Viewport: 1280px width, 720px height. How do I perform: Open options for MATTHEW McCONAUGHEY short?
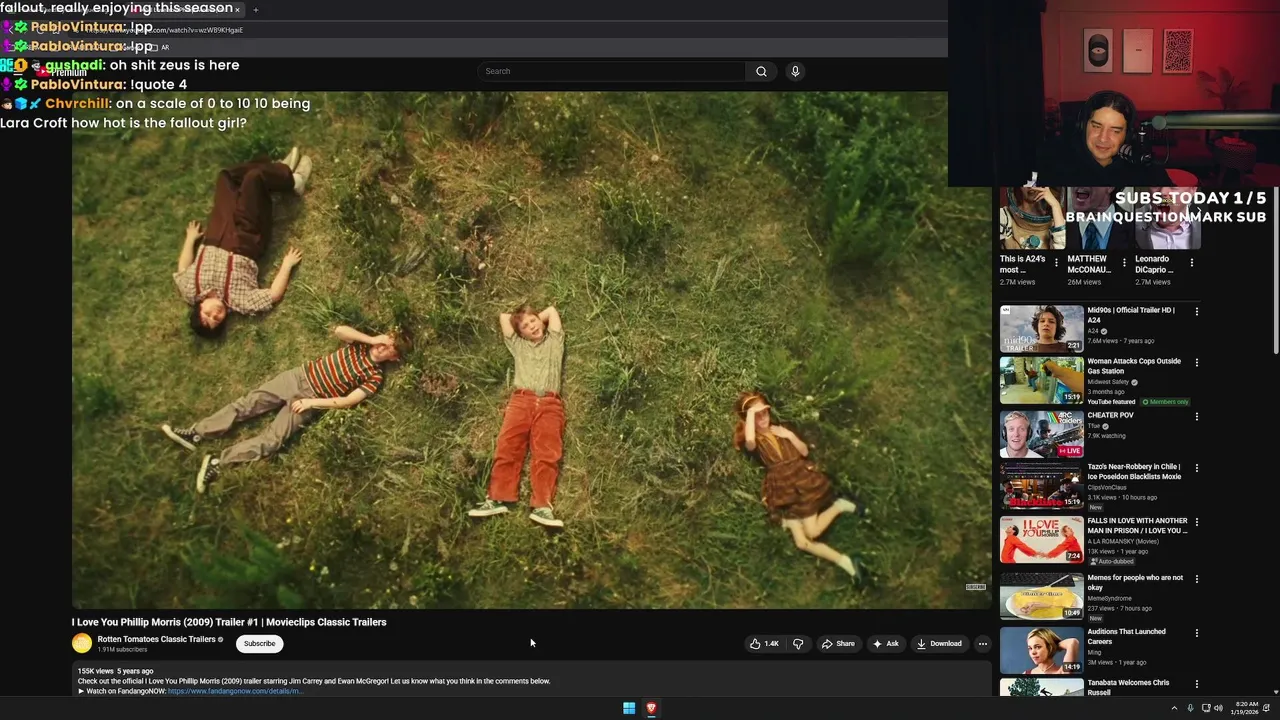(x=1124, y=263)
